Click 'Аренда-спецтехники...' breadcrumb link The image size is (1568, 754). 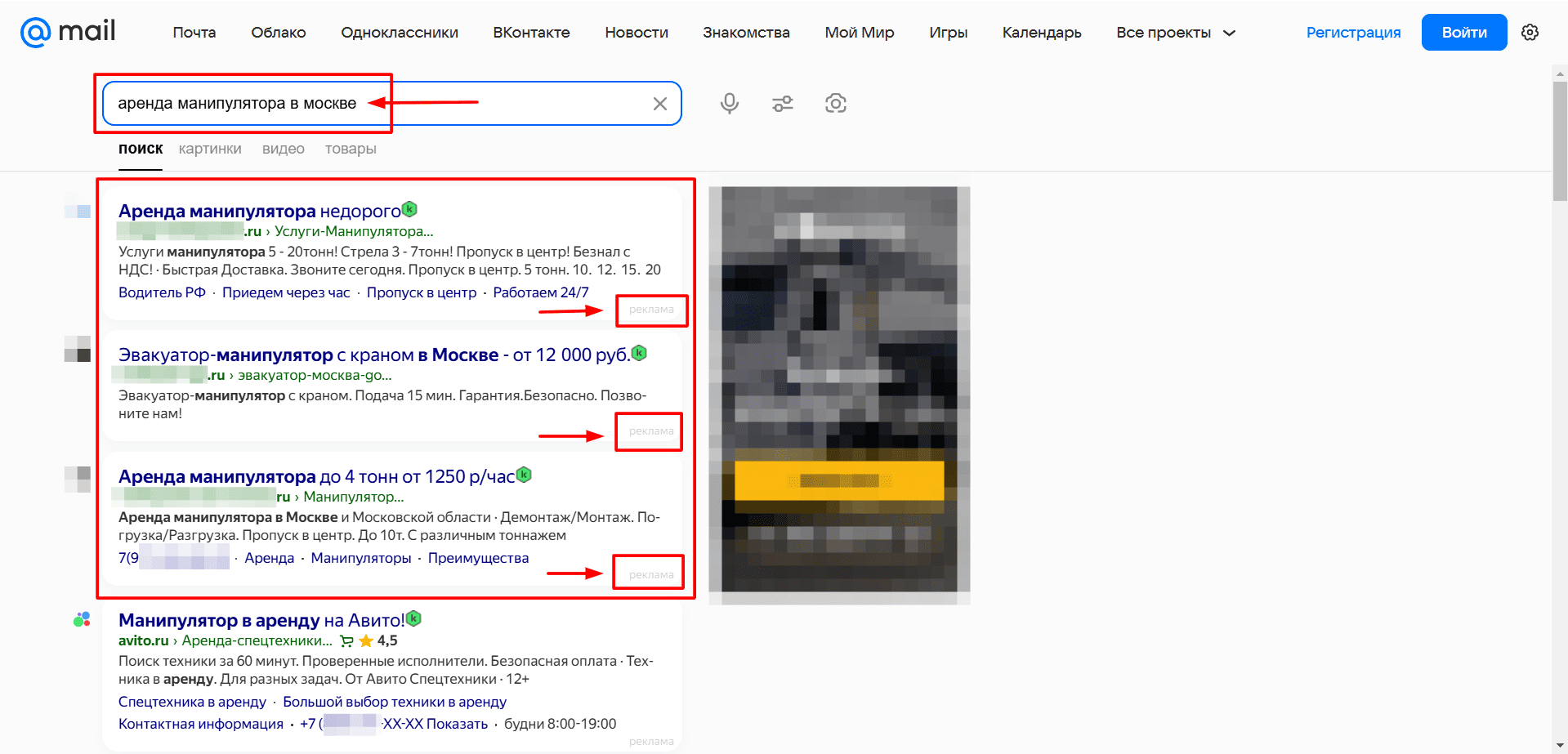click(257, 640)
